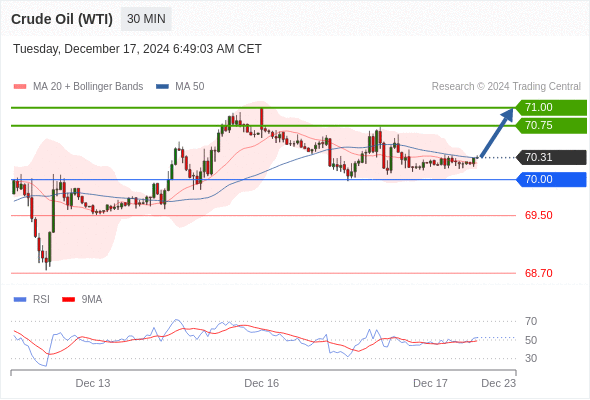Click the 69.50 support level label
This screenshot has height=400, width=590.
pyautogui.click(x=539, y=216)
